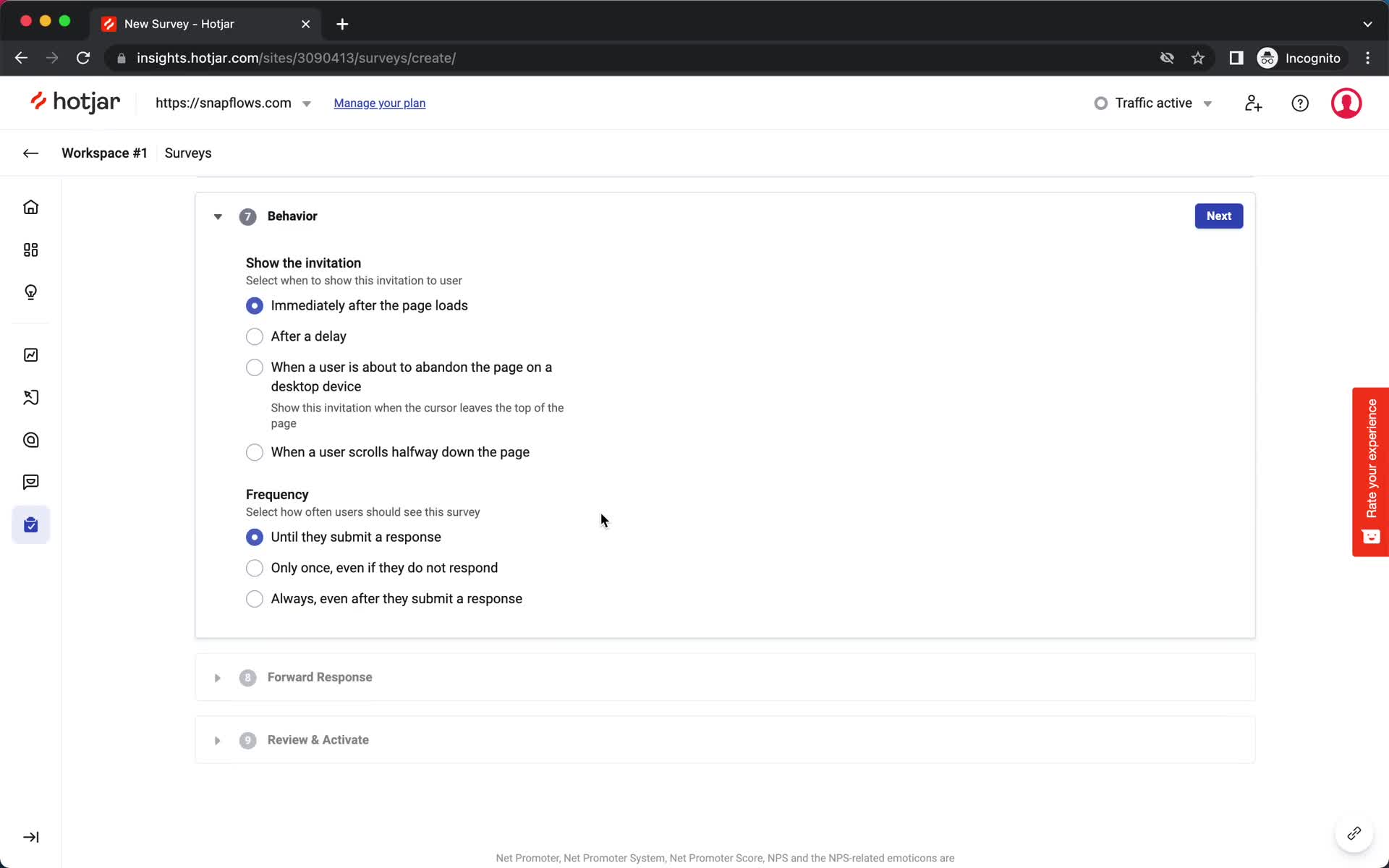The height and width of the screenshot is (868, 1389).
Task: Click the browser address bar URL
Action: [x=296, y=58]
